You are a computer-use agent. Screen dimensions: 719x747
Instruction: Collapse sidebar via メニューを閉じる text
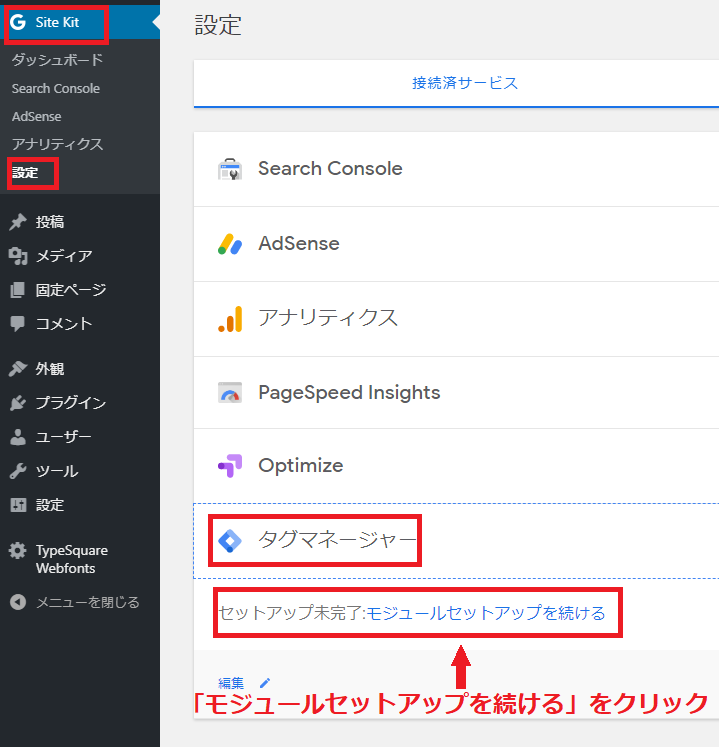click(88, 602)
